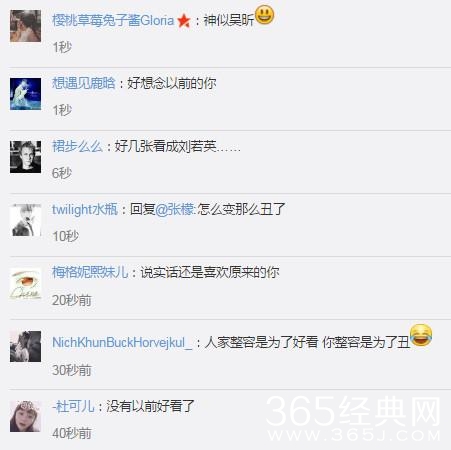Visit username link twilight水瓶
Screen dimensions: 451x450
click(x=85, y=209)
